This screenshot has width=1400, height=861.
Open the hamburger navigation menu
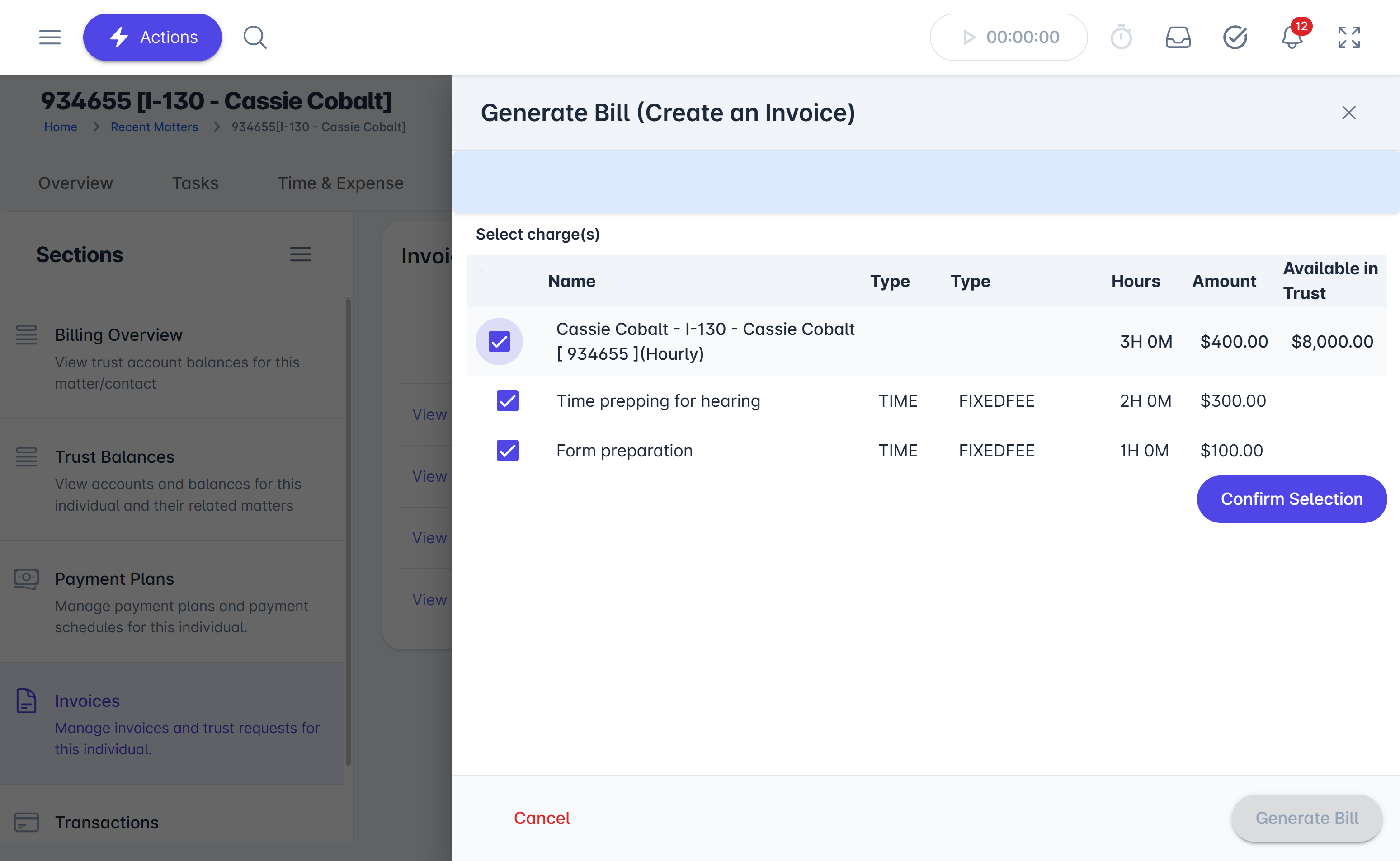50,38
